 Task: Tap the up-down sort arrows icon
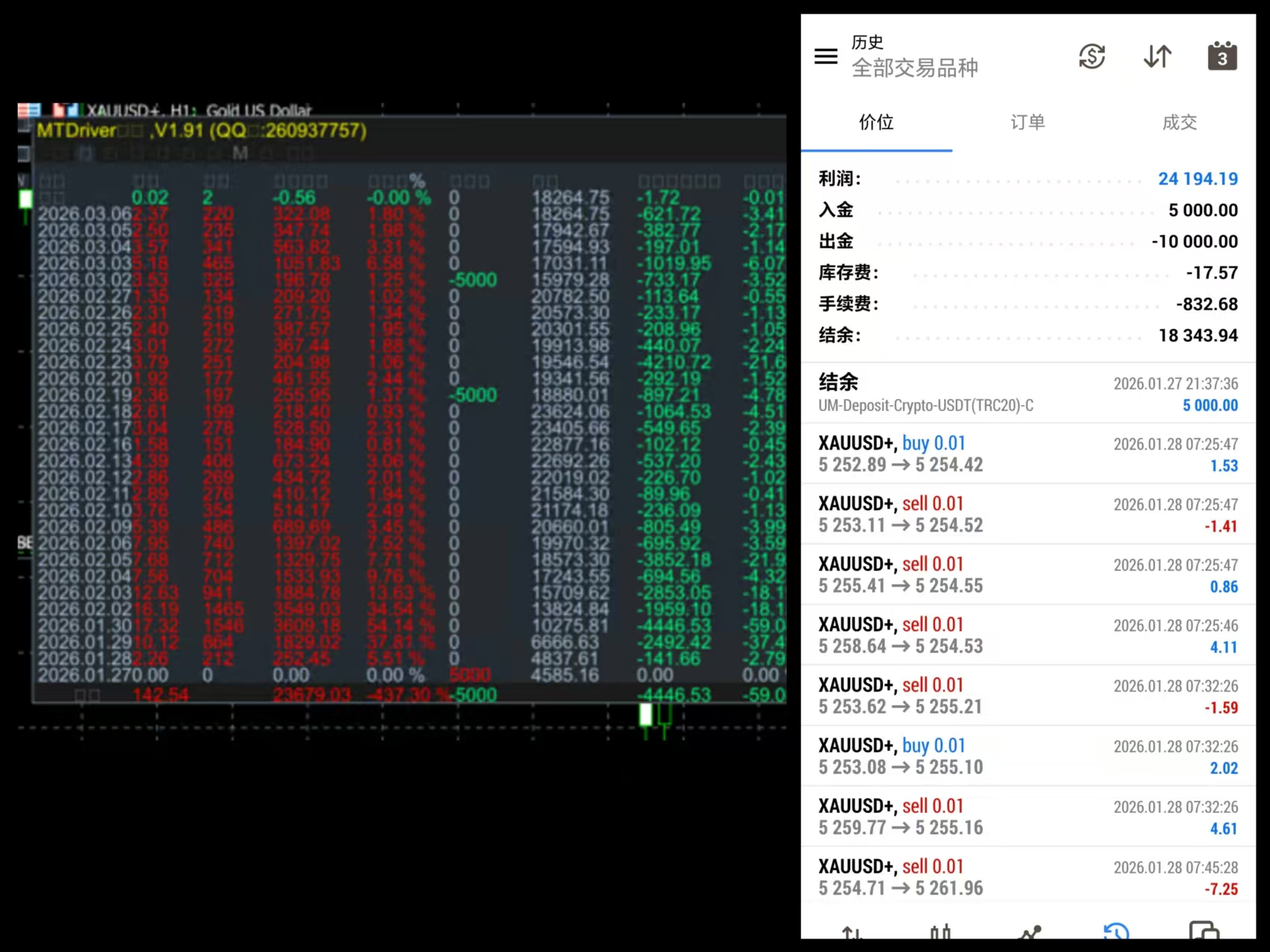point(1158,57)
